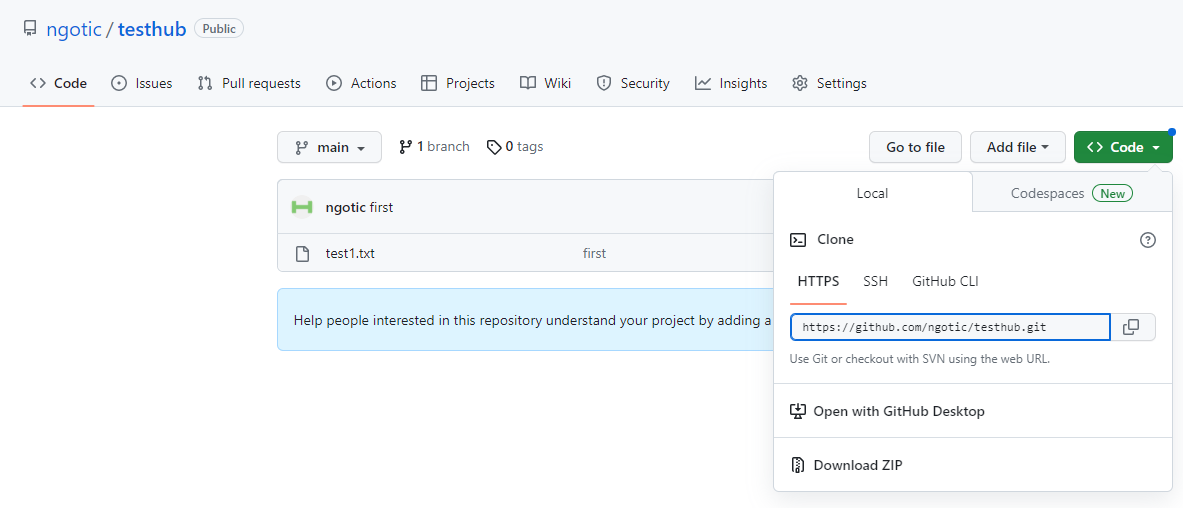The width and height of the screenshot is (1183, 508).
Task: Switch to the Codespaces tab
Action: (1072, 193)
